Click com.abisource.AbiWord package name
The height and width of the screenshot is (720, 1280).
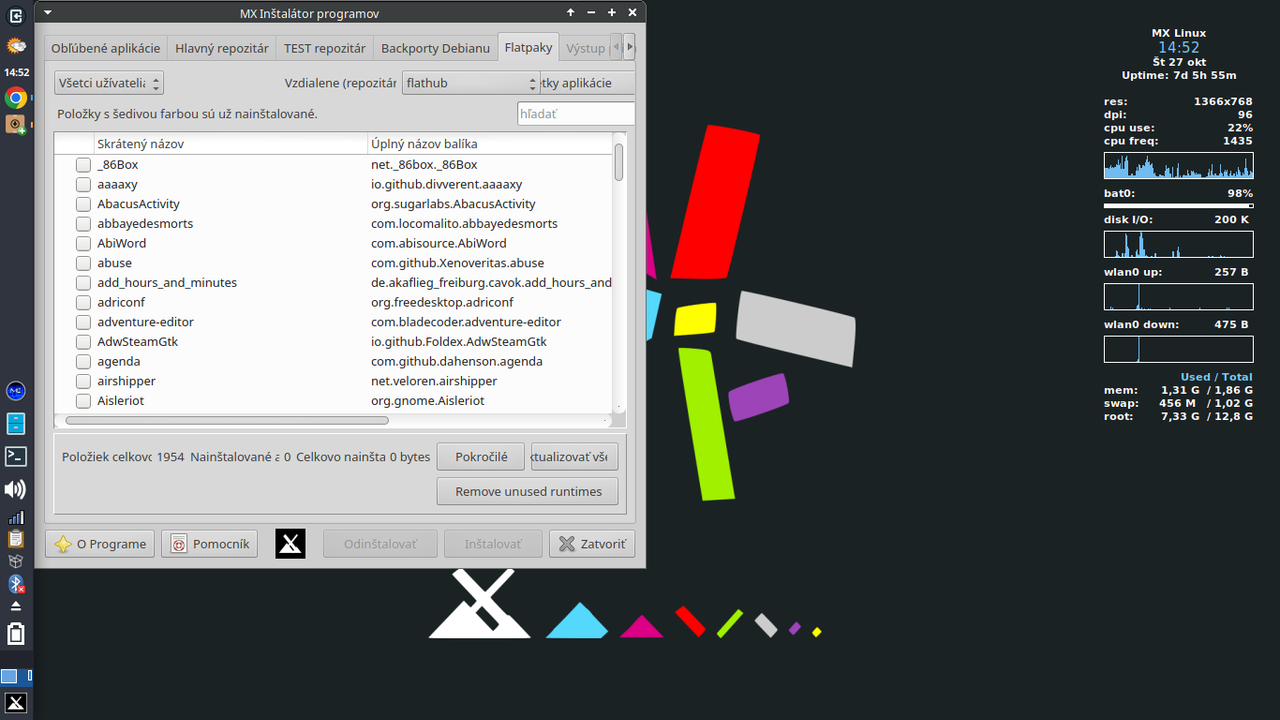pyautogui.click(x=439, y=243)
